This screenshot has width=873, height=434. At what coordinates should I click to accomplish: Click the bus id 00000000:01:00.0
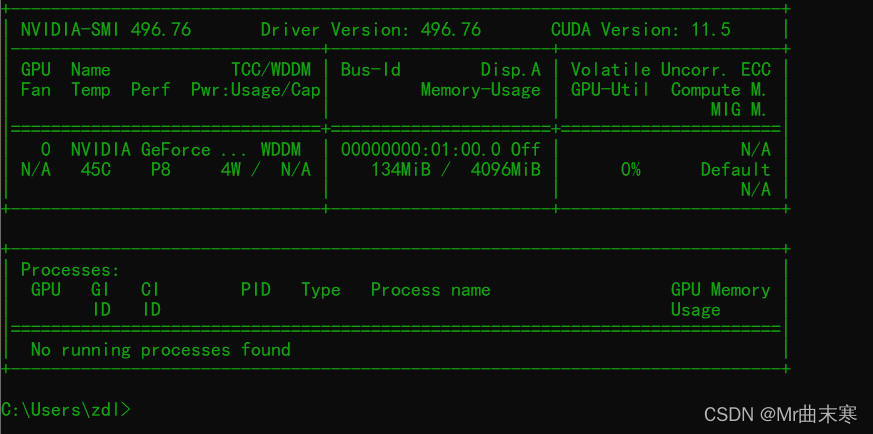(420, 150)
